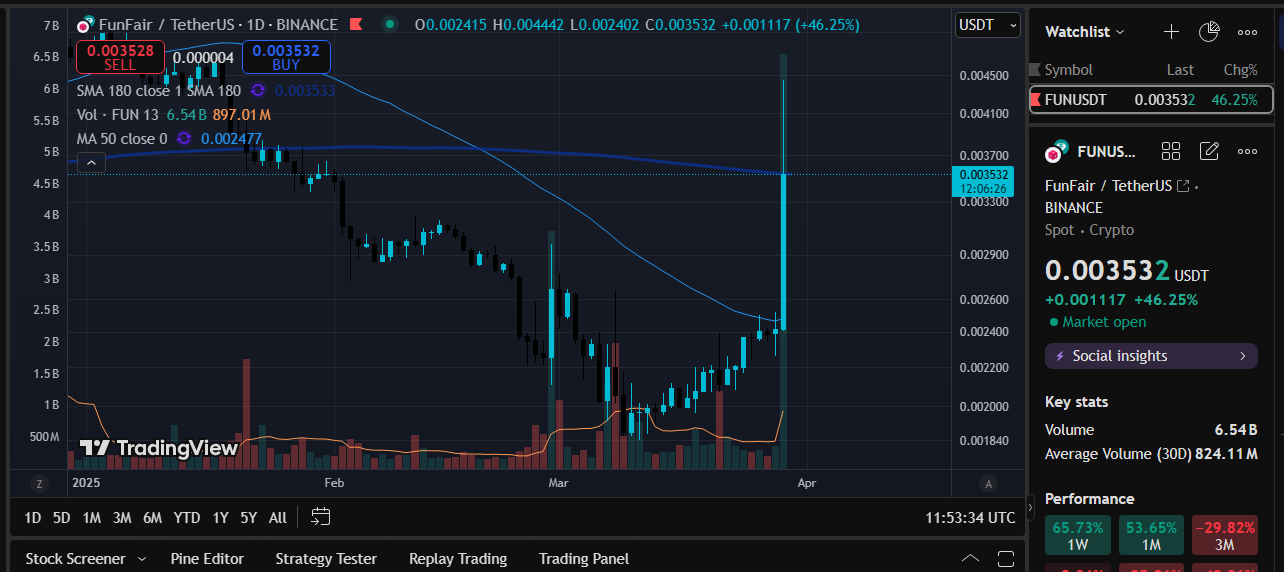Click the 1M performance tile 53.65%
The height and width of the screenshot is (572, 1284).
pos(1151,534)
